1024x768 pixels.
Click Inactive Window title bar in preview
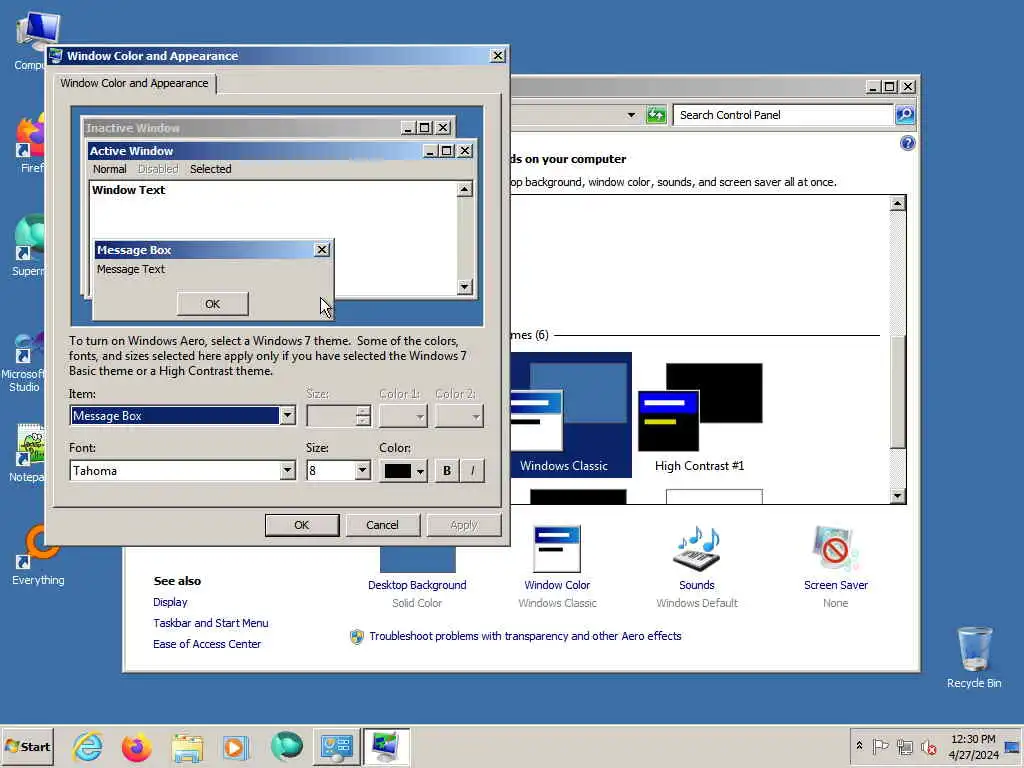242,128
